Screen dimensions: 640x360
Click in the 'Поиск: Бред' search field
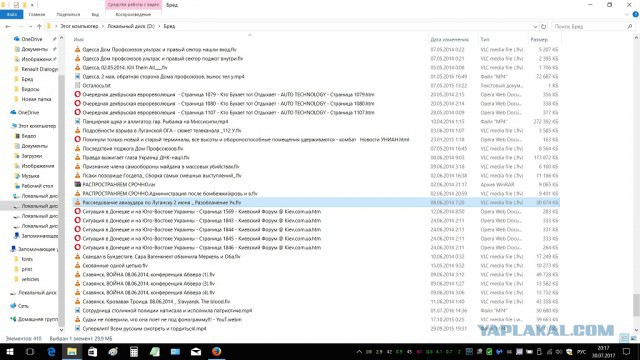pos(593,26)
